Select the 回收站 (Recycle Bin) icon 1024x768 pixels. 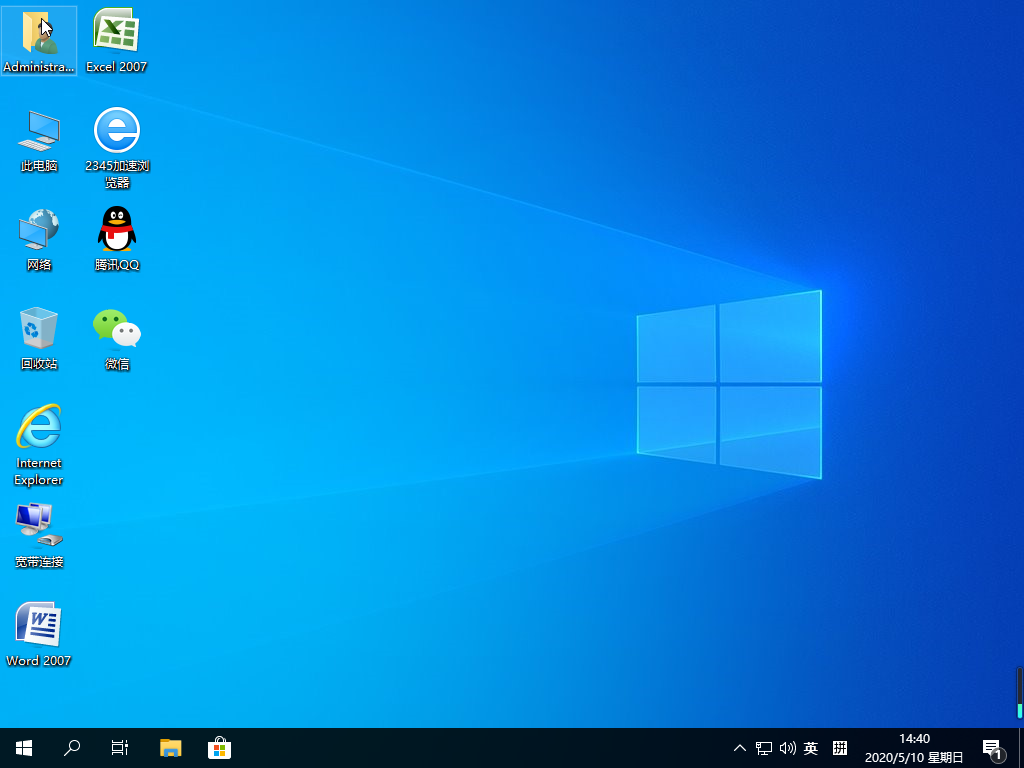[39, 338]
